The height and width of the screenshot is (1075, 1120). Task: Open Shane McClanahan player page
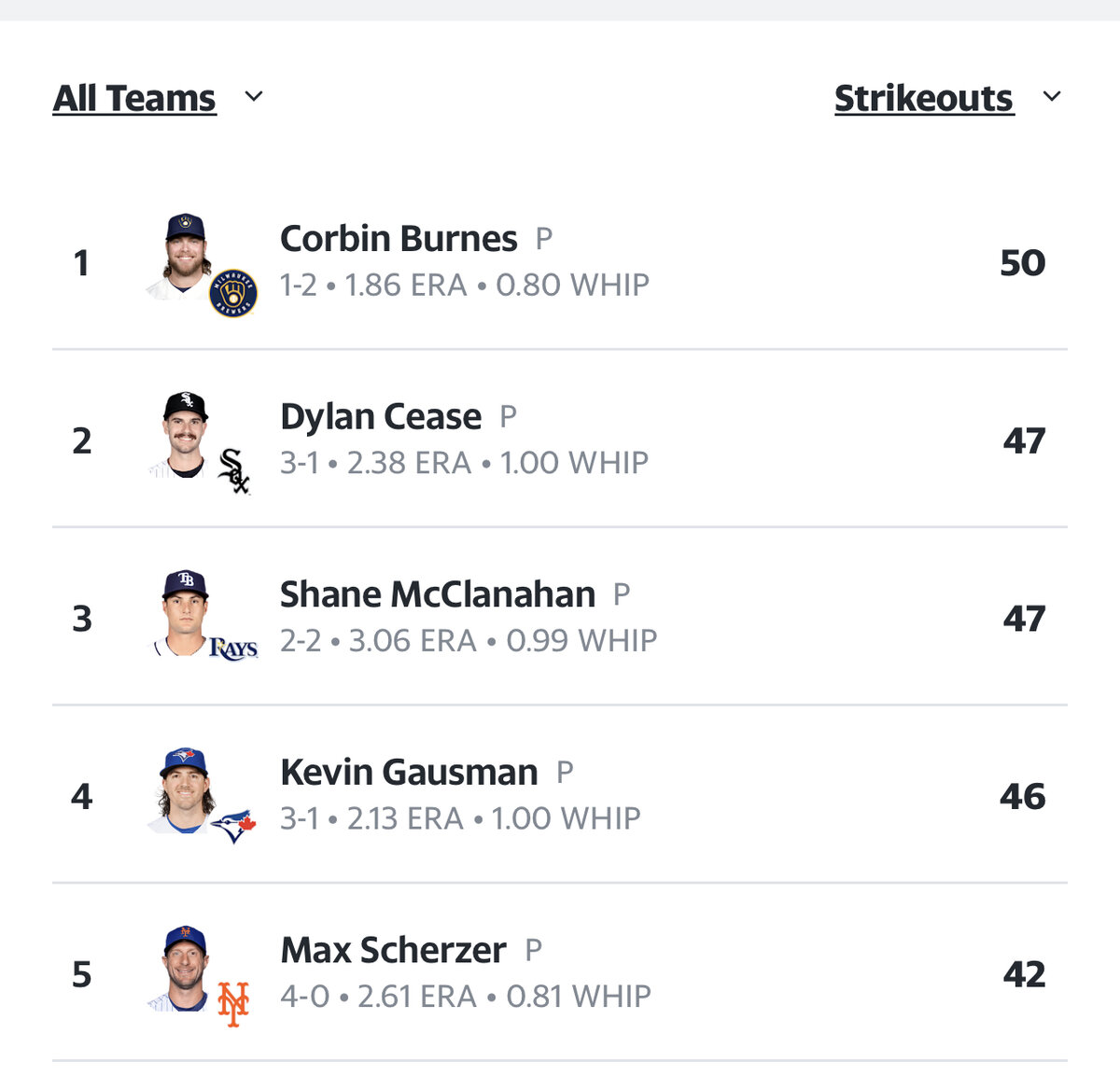click(x=438, y=594)
